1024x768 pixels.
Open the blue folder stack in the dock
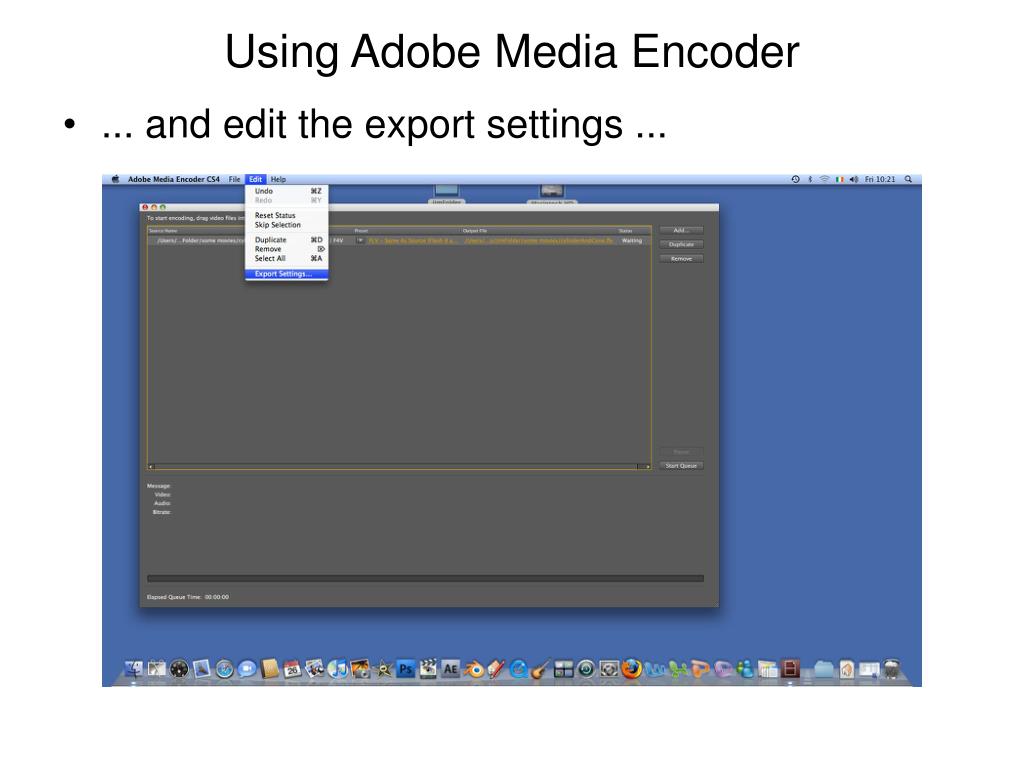tap(824, 669)
